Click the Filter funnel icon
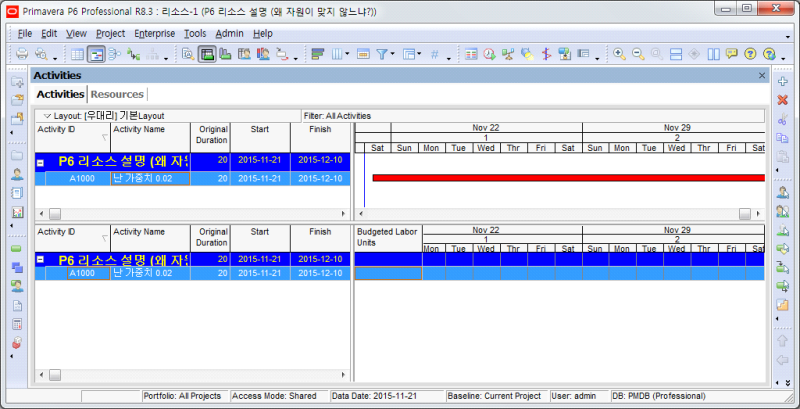 pyautogui.click(x=382, y=54)
